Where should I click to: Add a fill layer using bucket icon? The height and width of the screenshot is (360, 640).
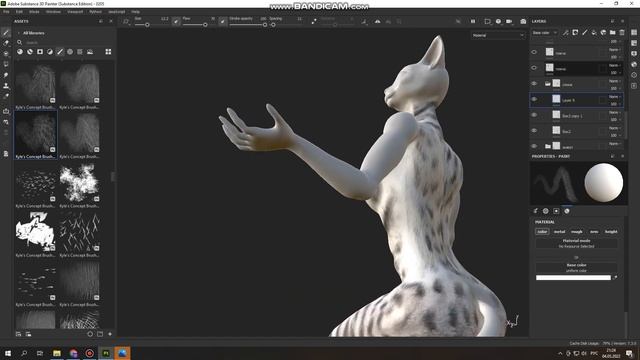click(594, 33)
